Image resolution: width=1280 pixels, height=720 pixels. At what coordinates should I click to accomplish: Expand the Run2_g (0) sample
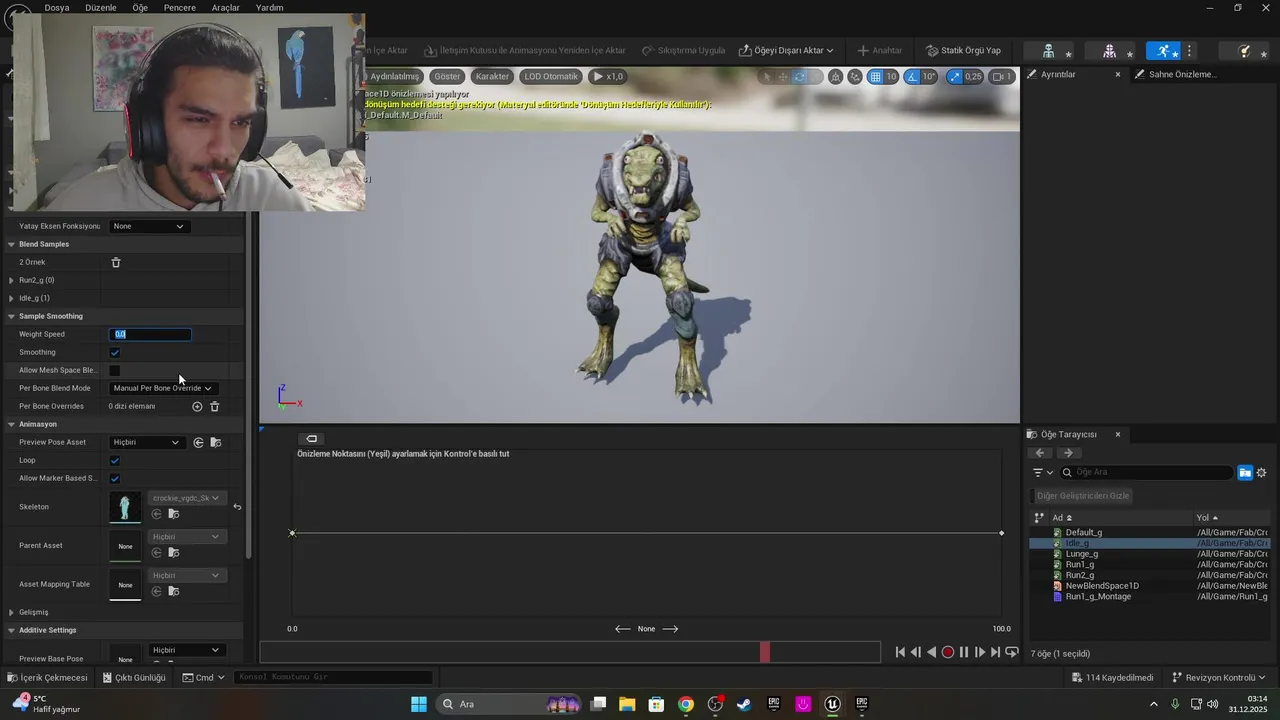point(11,280)
